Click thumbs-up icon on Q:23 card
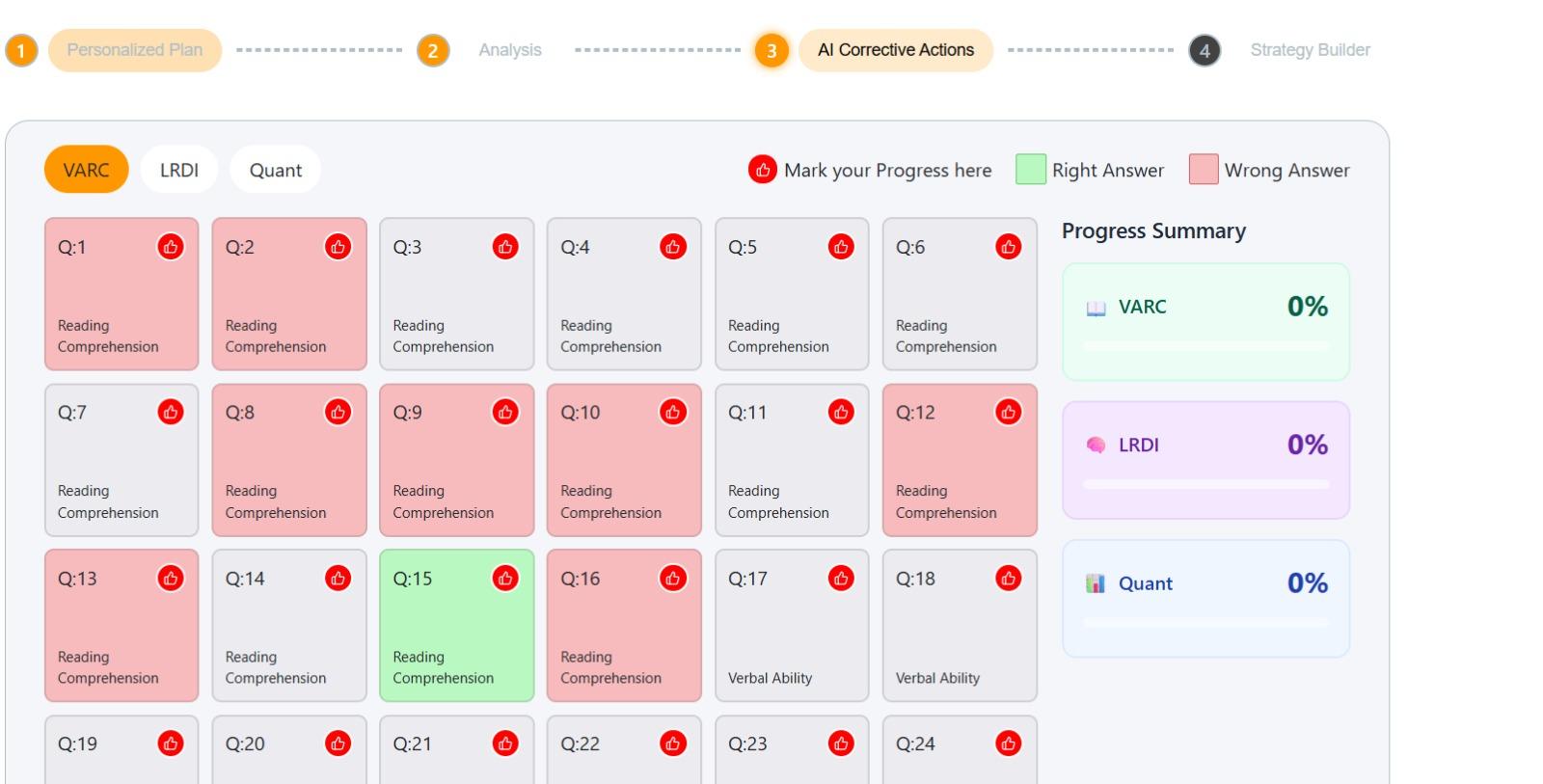Screen dimensions: 1543x784 pyautogui.click(x=841, y=743)
